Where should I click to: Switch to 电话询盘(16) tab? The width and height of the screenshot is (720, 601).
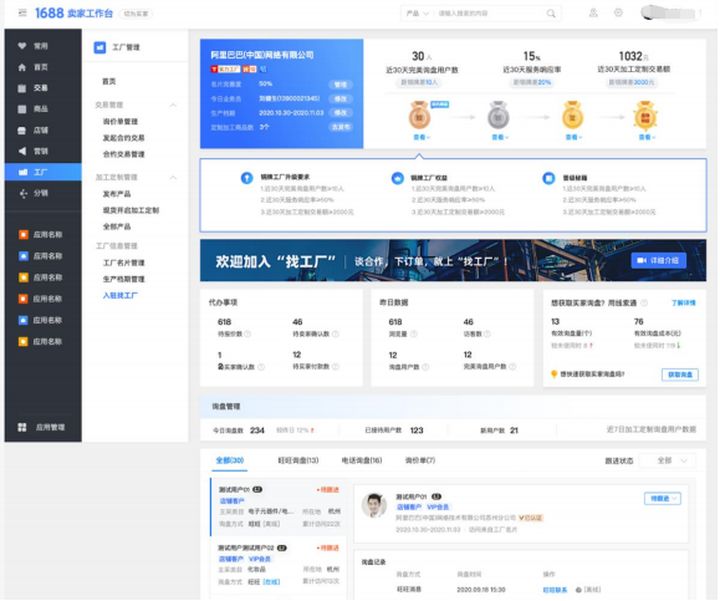pos(361,460)
